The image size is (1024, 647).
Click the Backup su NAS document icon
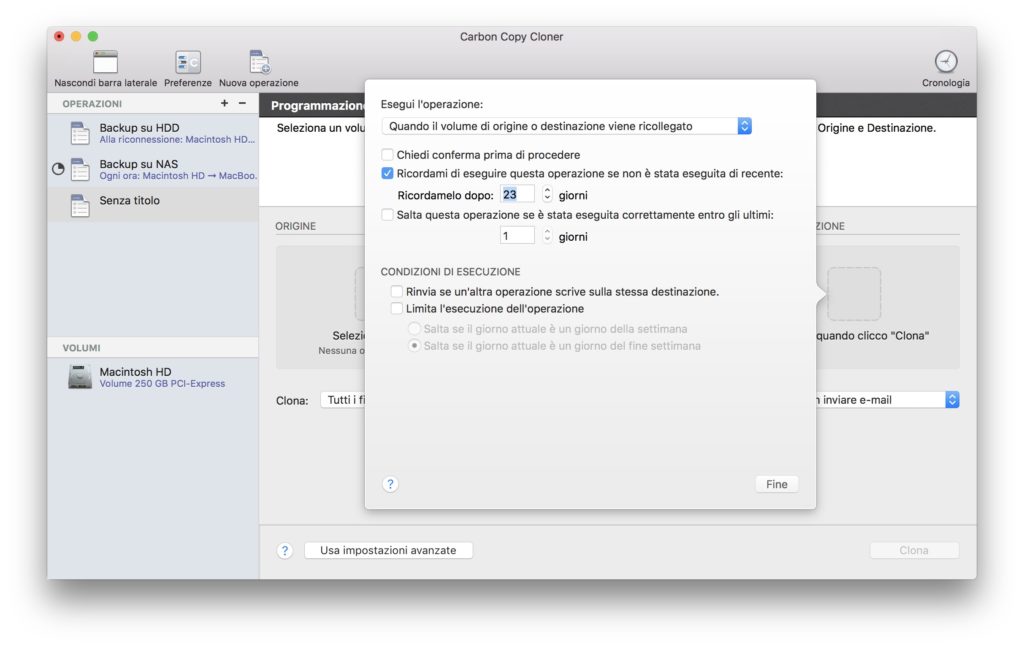click(x=80, y=170)
